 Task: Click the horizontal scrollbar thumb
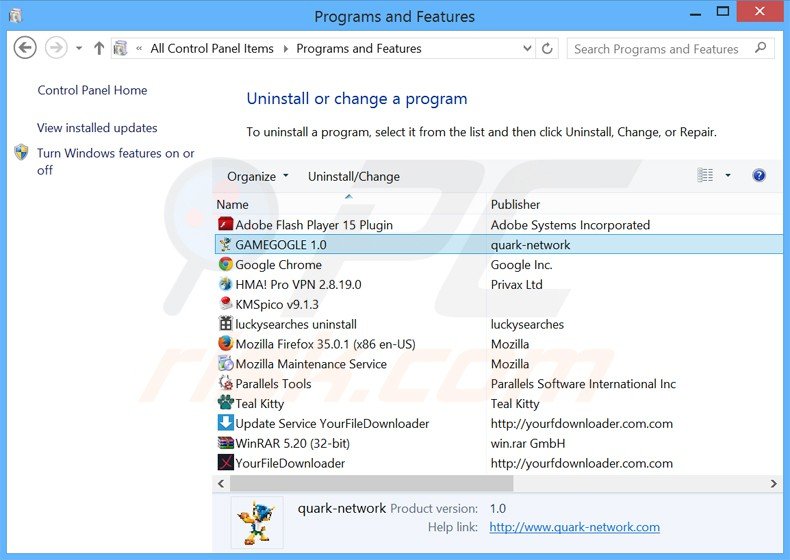click(372, 483)
